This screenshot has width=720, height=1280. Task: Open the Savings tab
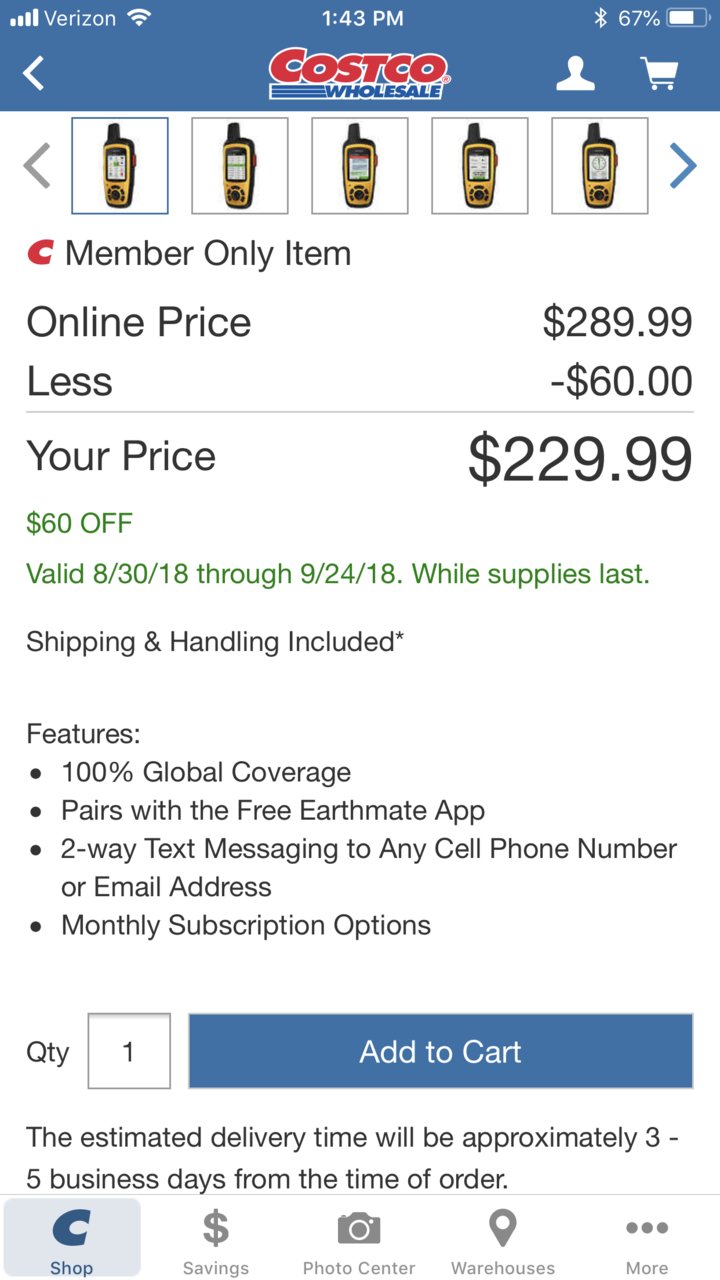pyautogui.click(x=216, y=1239)
